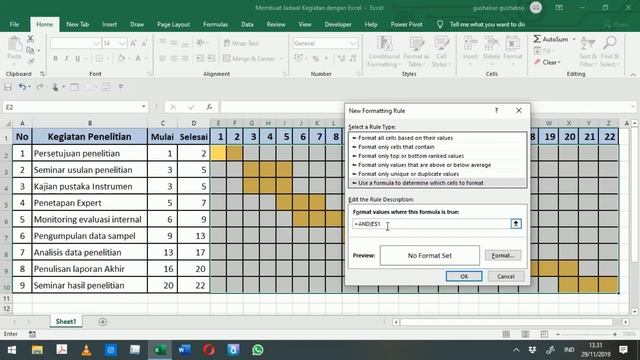The image size is (640, 360).
Task: Open the font size dropdown
Action: [x=122, y=43]
